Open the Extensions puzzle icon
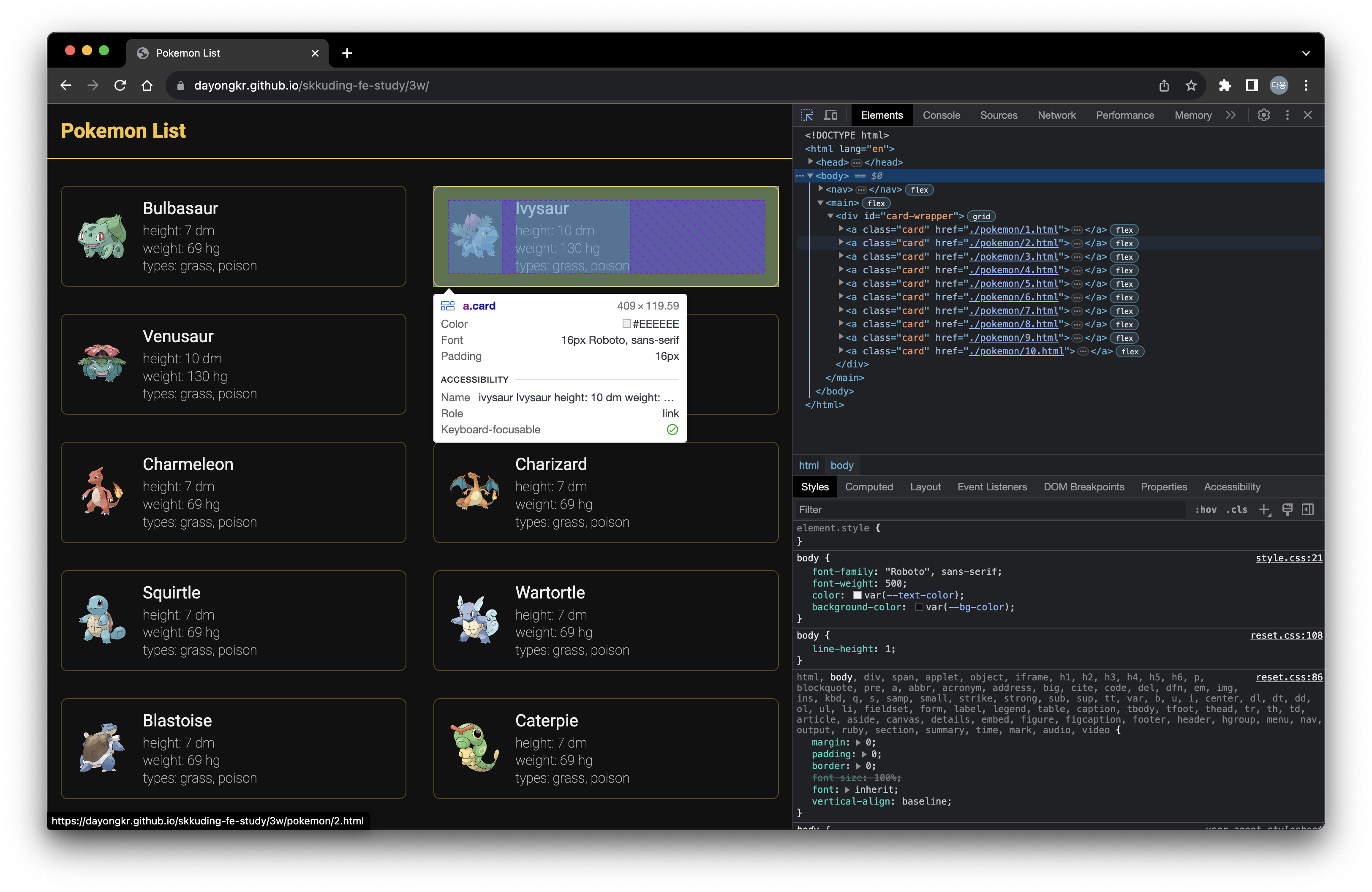The image size is (1372, 892). point(1225,85)
